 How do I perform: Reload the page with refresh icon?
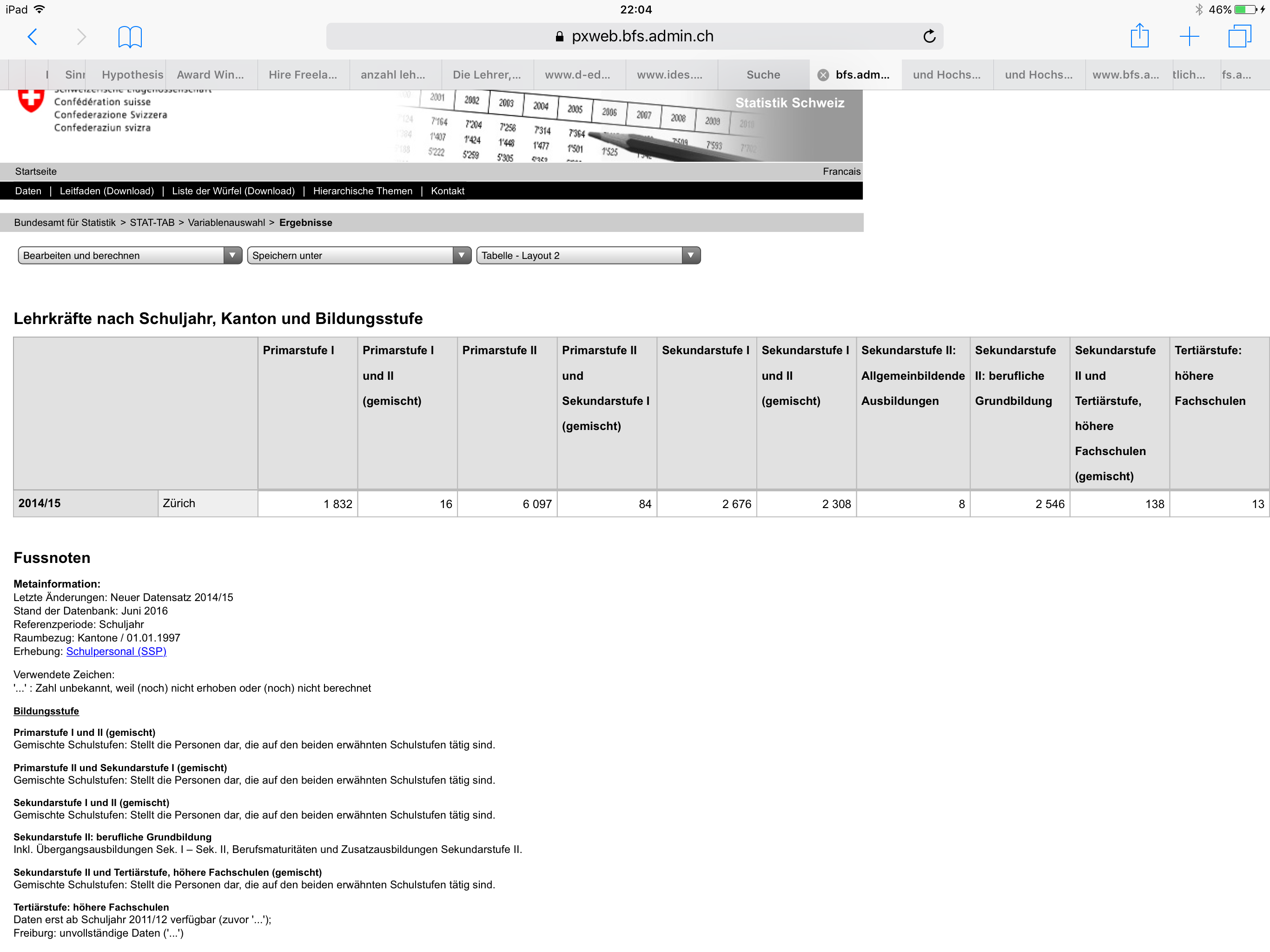929,36
